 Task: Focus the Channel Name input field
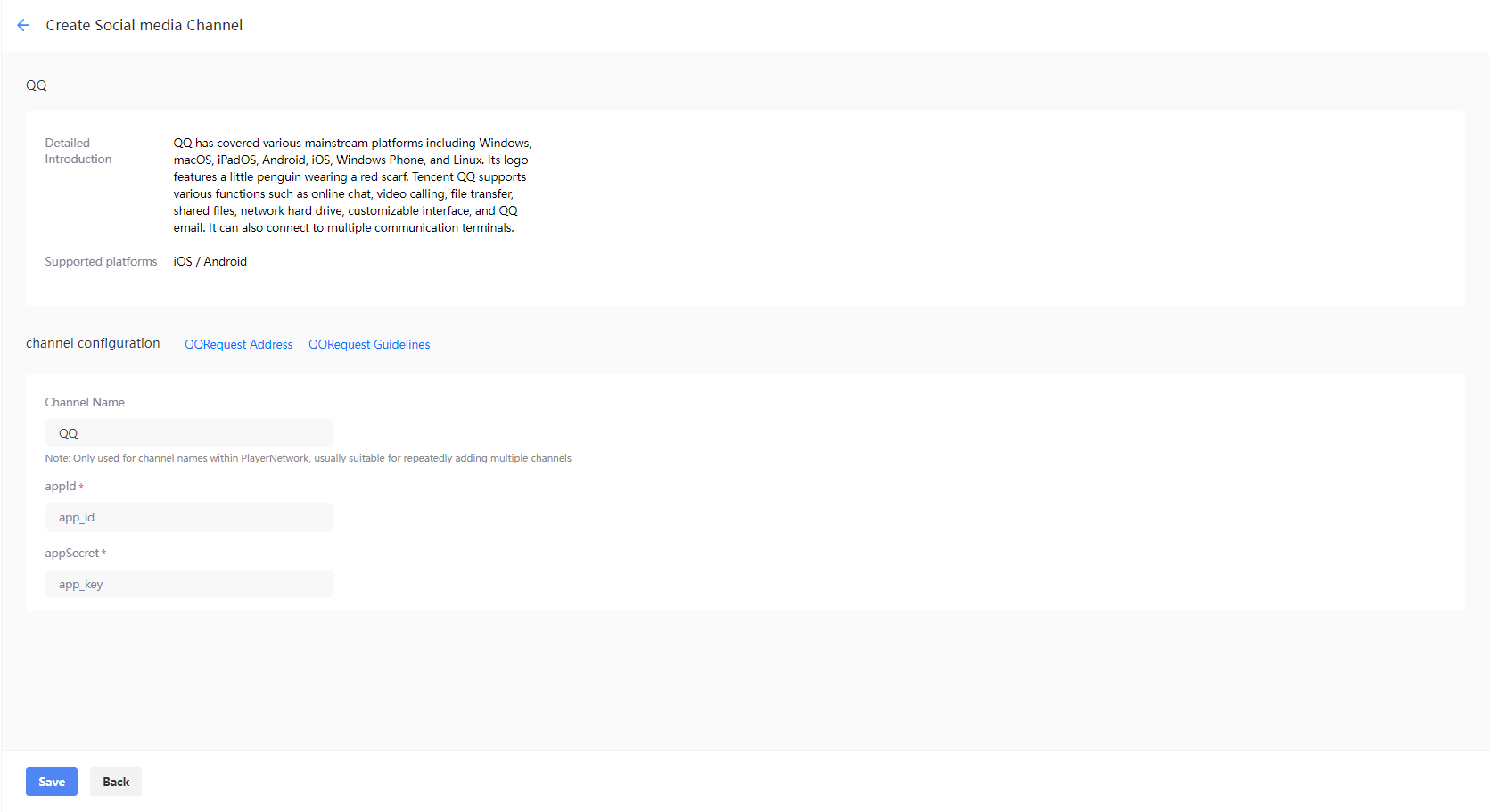tap(189, 433)
